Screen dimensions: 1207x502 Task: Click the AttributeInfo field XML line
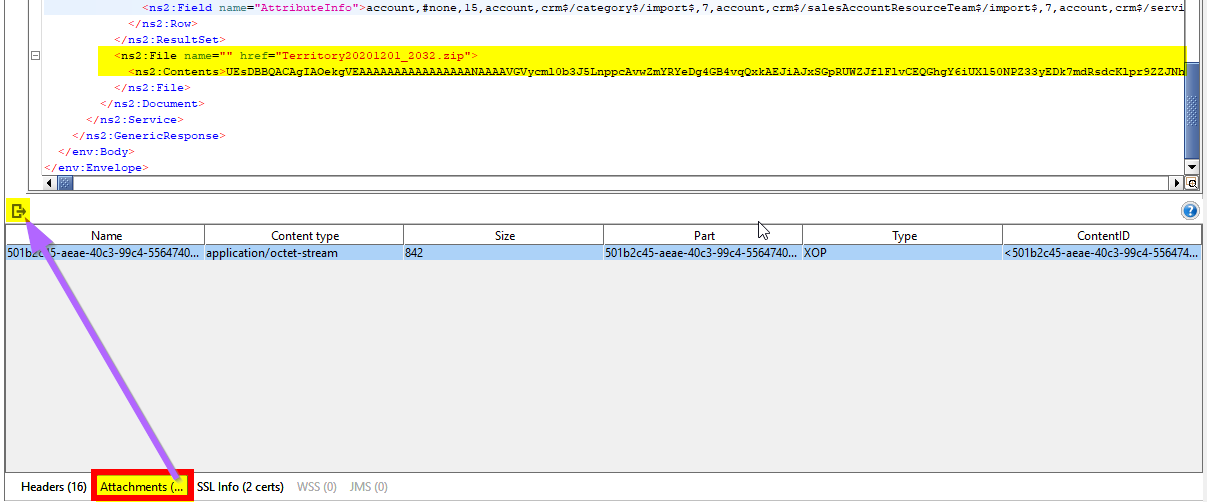click(663, 8)
